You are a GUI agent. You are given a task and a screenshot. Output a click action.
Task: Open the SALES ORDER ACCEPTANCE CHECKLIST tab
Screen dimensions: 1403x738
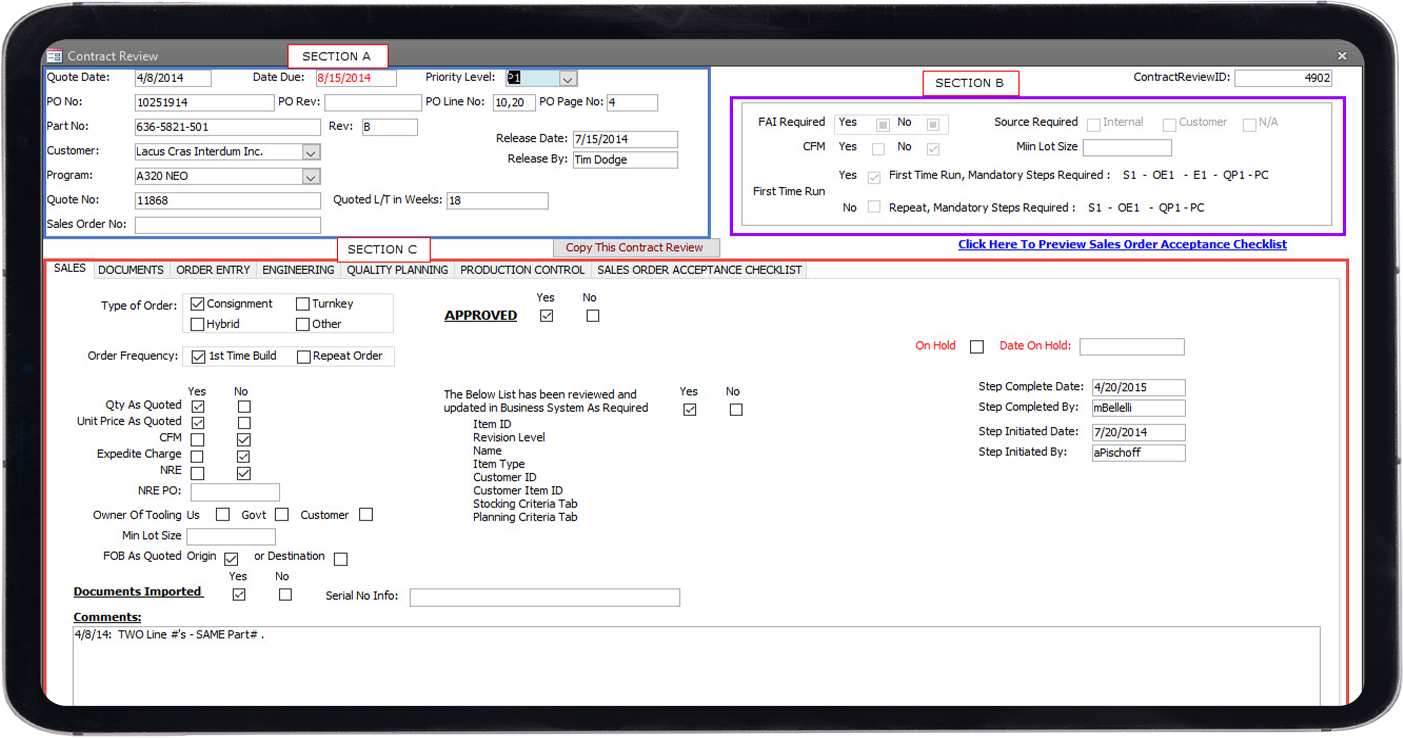[699, 270]
